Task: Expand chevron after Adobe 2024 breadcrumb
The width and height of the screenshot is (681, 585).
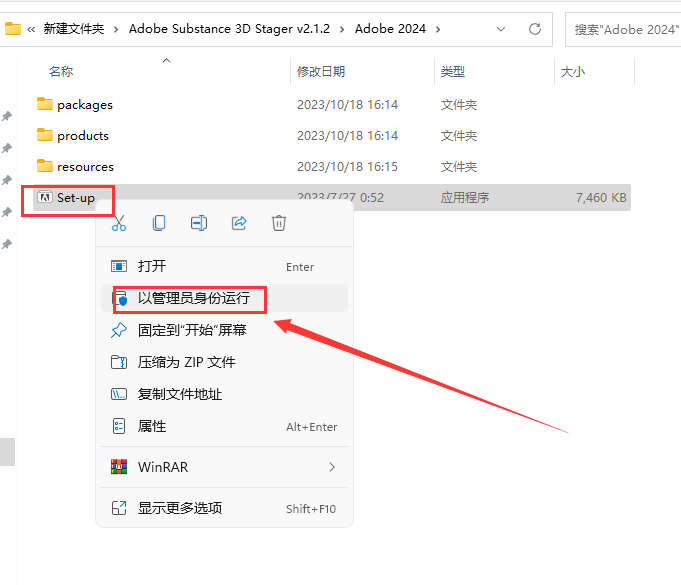Action: click(x=438, y=29)
